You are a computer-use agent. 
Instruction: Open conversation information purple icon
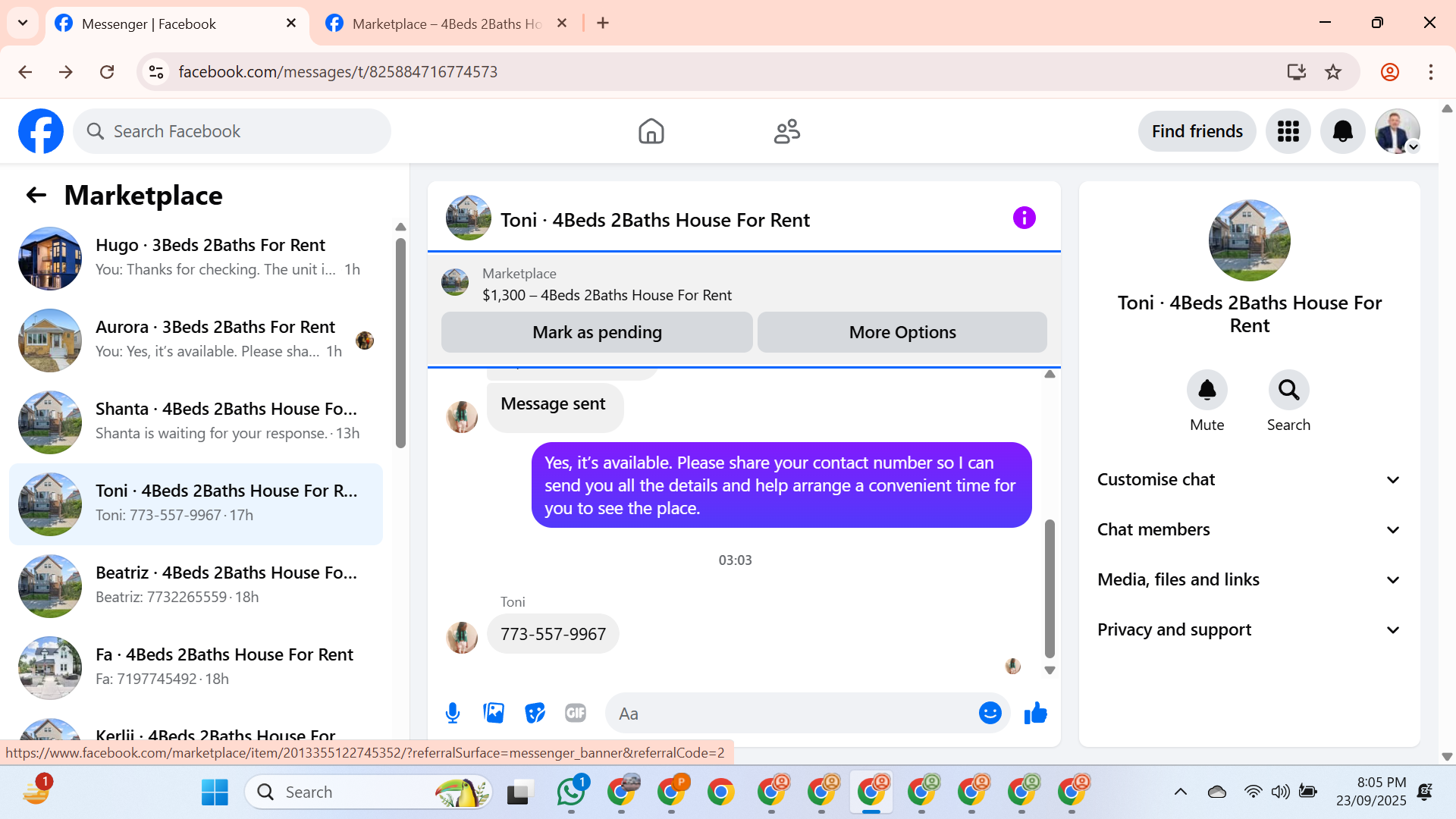[1024, 218]
